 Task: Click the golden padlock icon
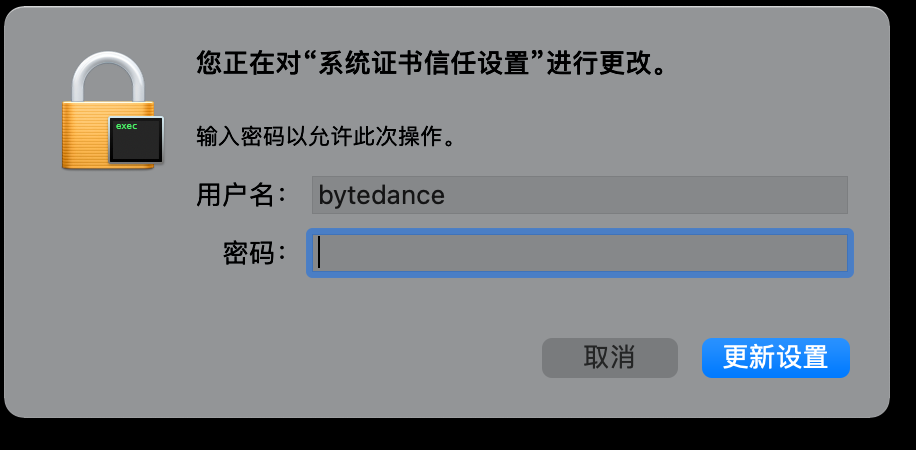[109, 111]
